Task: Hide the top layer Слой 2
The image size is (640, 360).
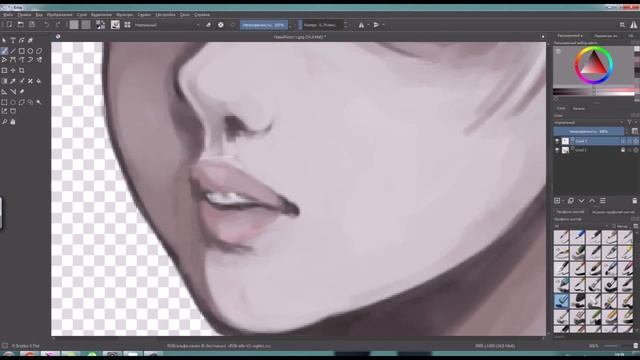Action: pyautogui.click(x=557, y=141)
